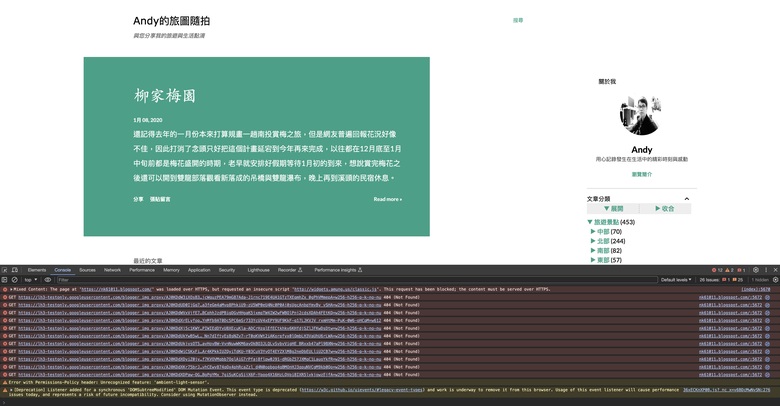
Task: Open the 柳家梅園 post title
Action: click(x=165, y=96)
